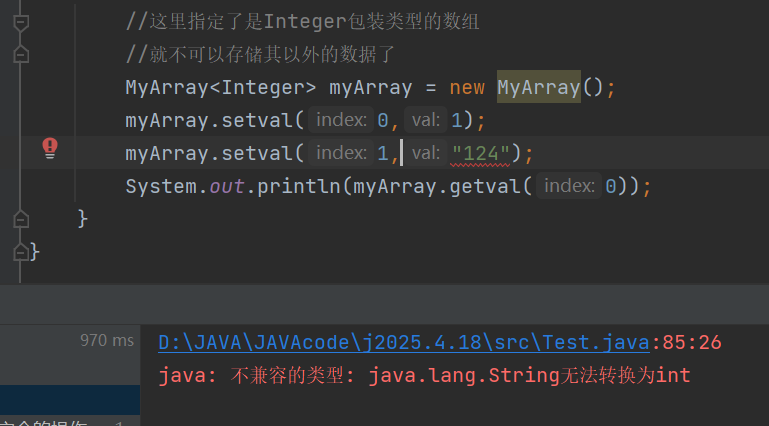Collapse fold marker beside first comment line
Image resolution: width=769 pixels, height=426 pixels.
coord(21,23)
